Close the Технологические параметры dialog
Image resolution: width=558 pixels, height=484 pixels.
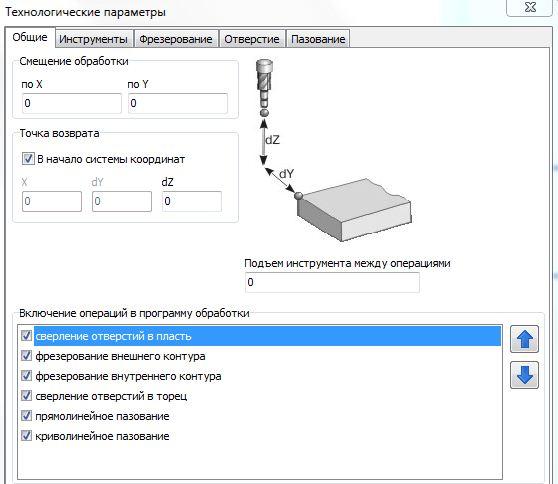pyautogui.click(x=530, y=7)
